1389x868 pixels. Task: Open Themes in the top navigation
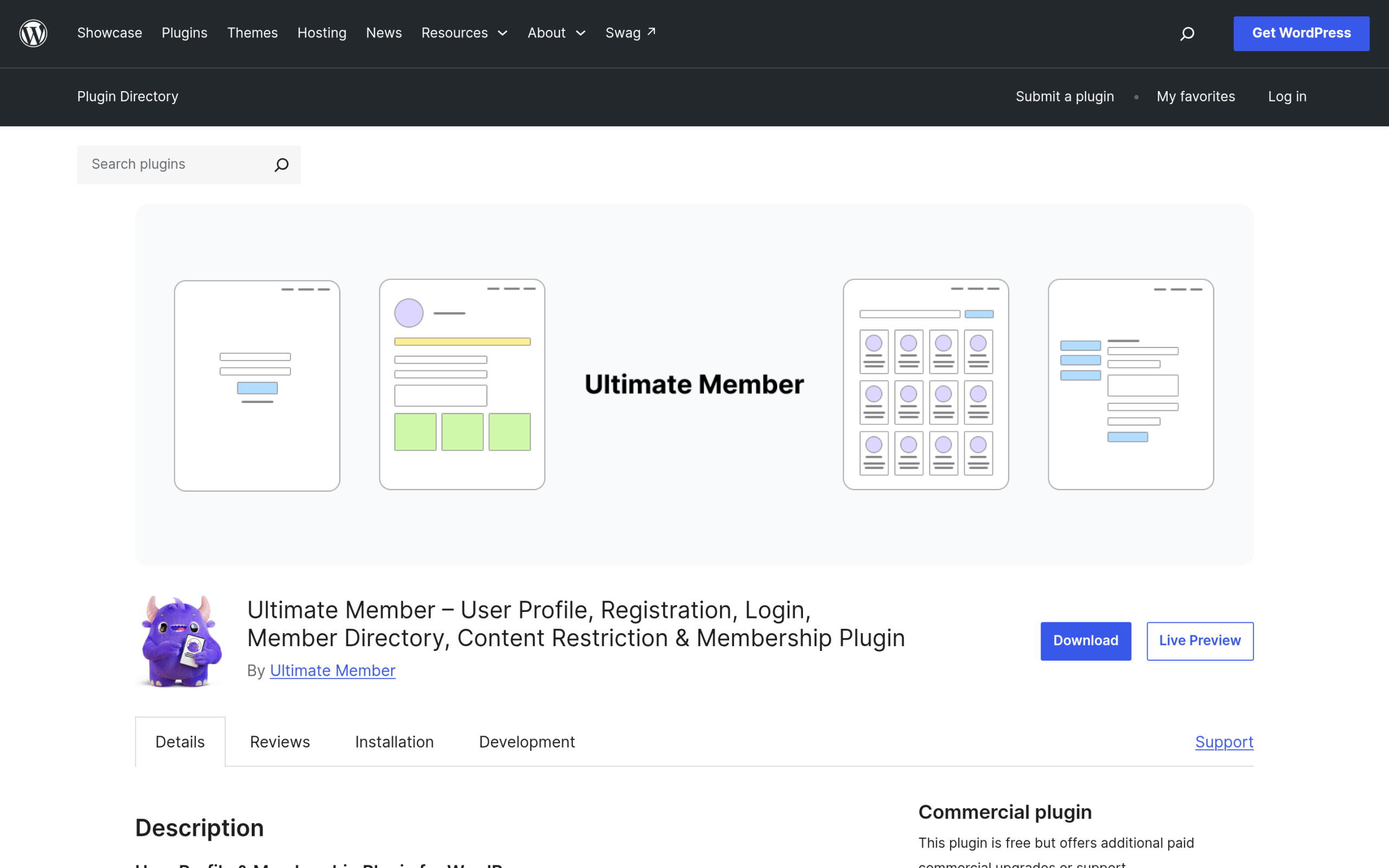[x=252, y=33]
